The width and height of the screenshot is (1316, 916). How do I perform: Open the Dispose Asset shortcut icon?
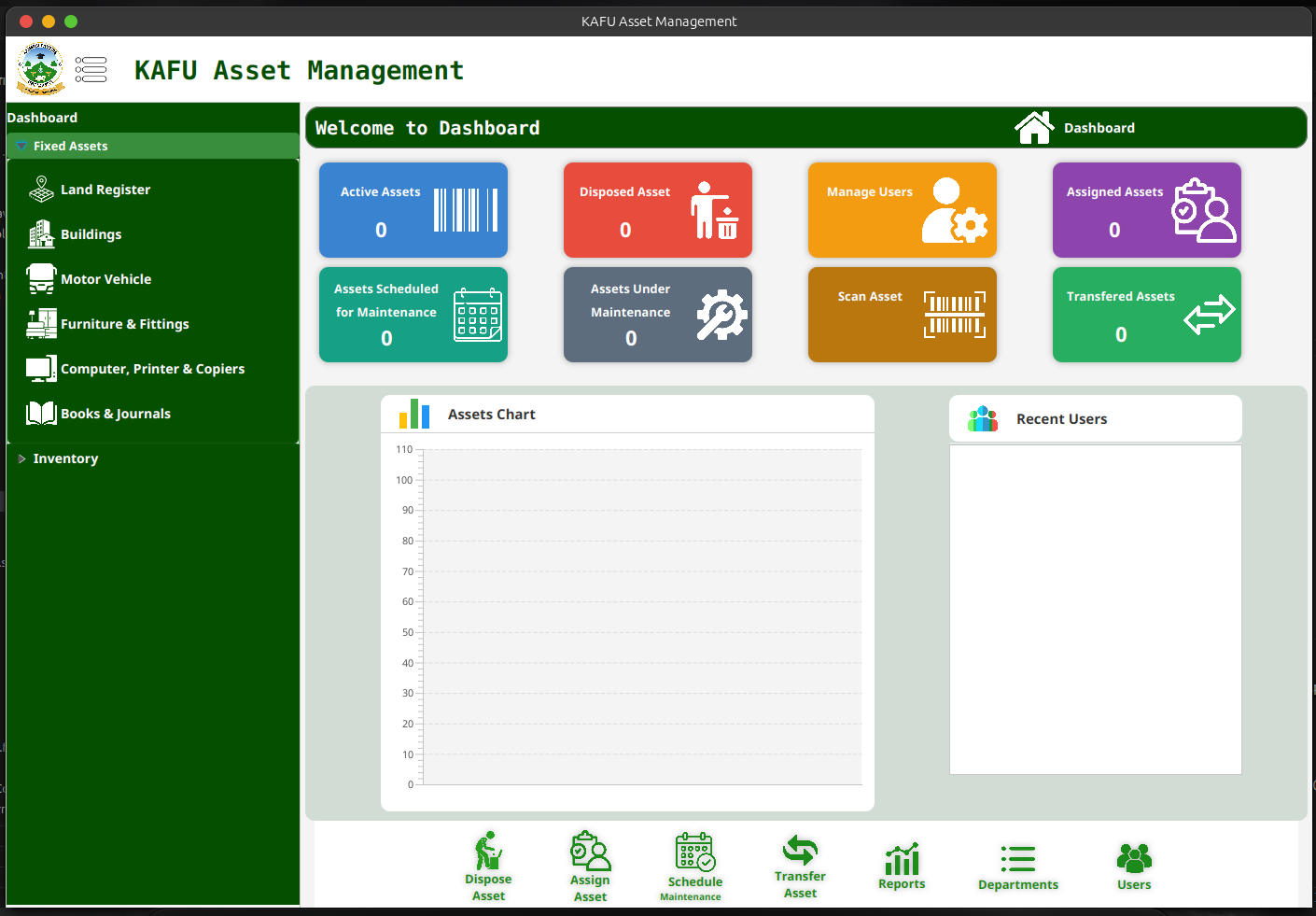(488, 852)
